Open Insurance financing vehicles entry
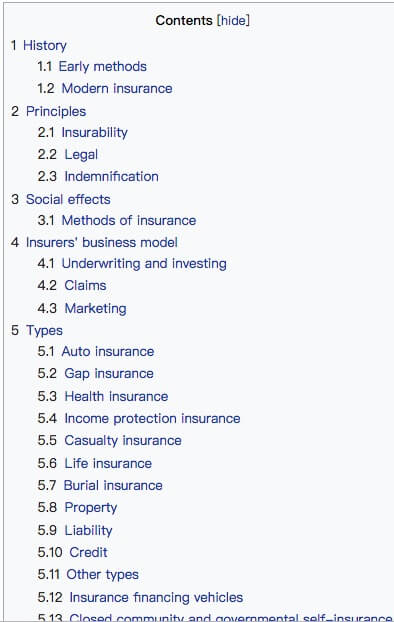 coord(156,597)
